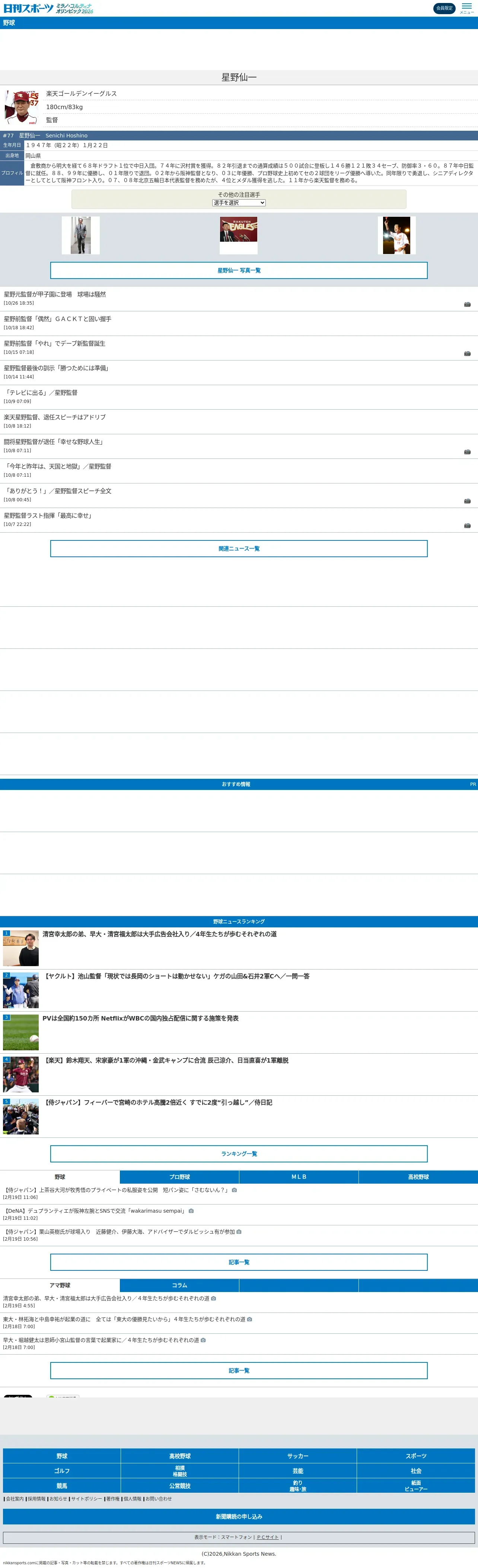This screenshot has width=478, height=1568.
Task: Open article 栗山英樹氏が球場入り
Action: (119, 1231)
